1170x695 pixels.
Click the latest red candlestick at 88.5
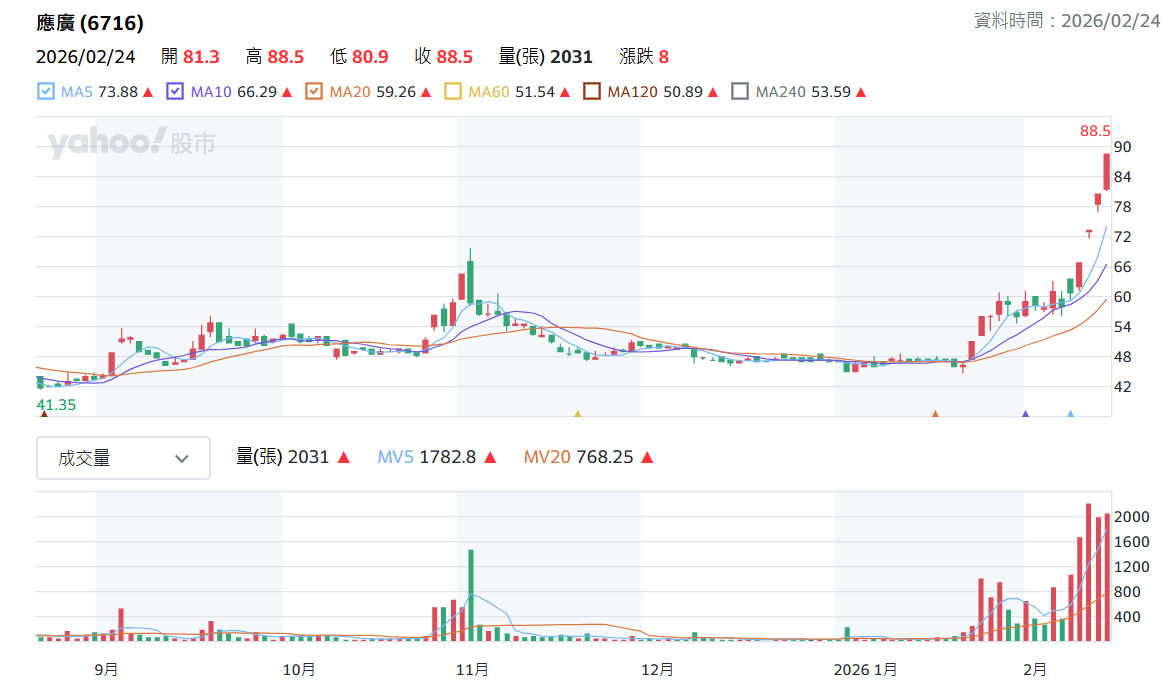tap(1107, 172)
